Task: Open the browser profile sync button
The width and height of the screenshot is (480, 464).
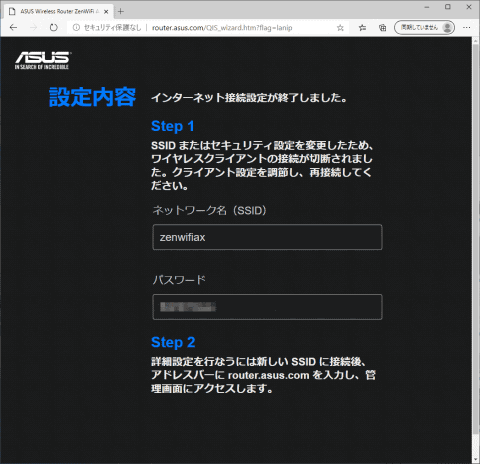Action: (x=424, y=27)
